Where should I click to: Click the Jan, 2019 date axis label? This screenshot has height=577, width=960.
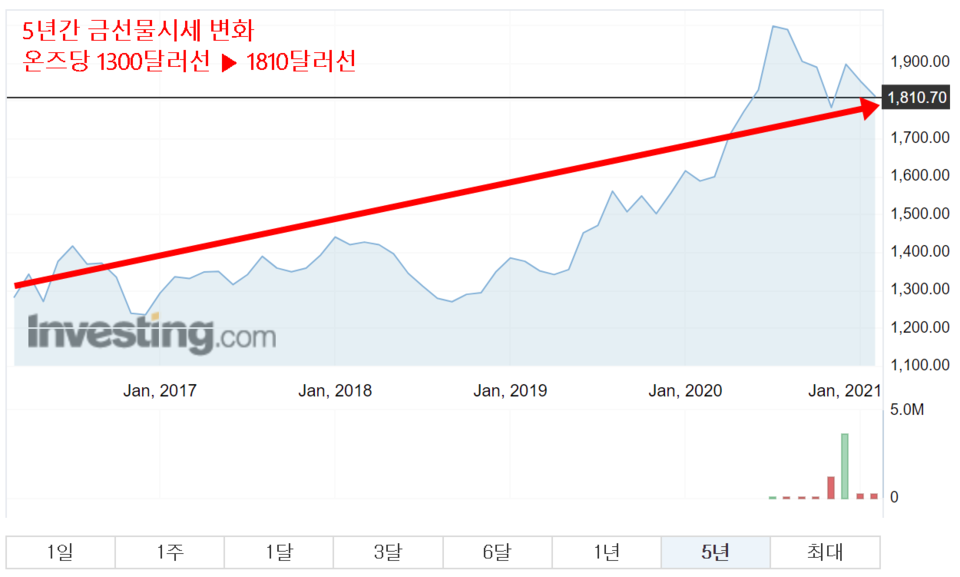pyautogui.click(x=510, y=391)
